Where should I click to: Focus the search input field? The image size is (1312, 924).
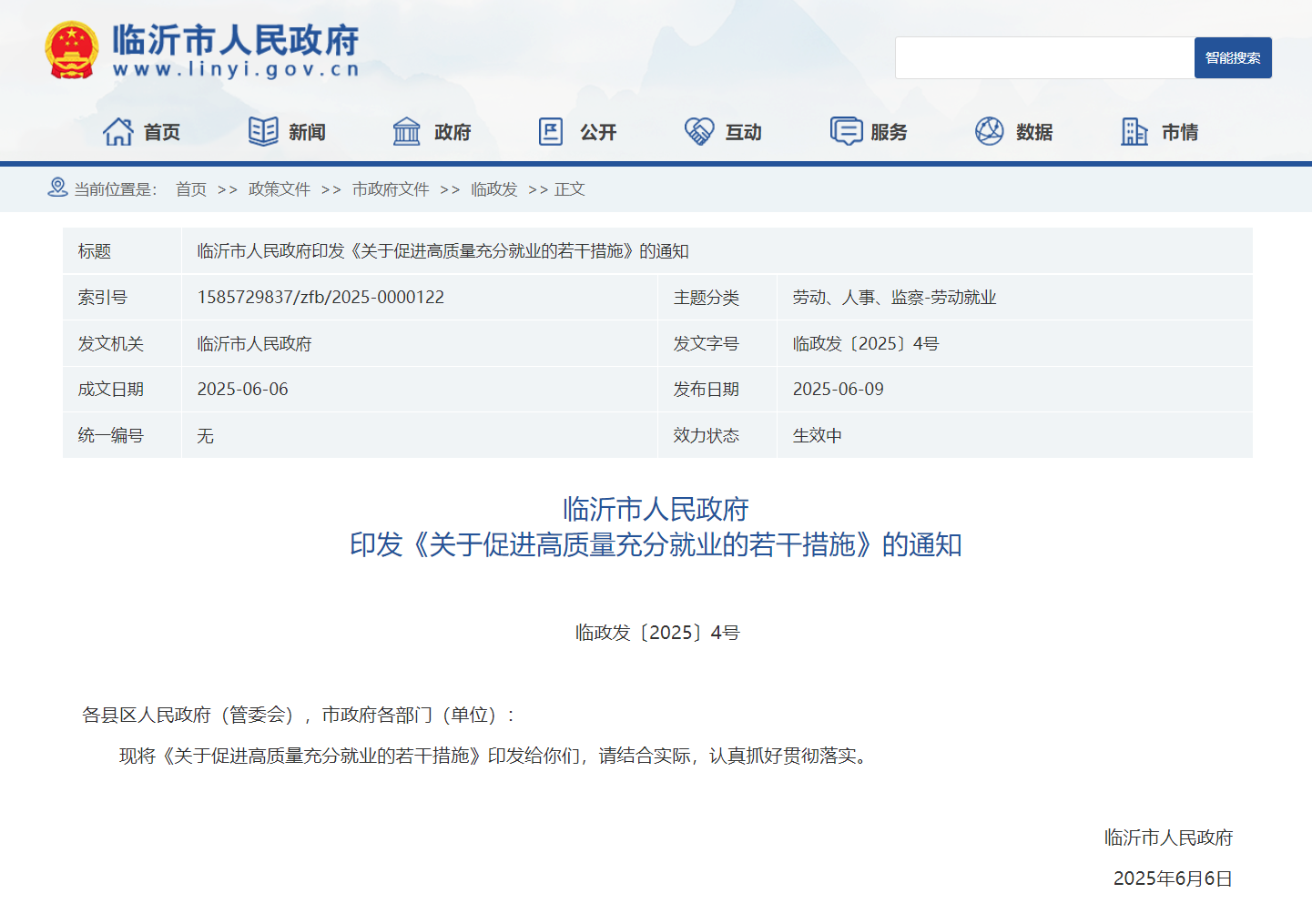coord(1044,57)
